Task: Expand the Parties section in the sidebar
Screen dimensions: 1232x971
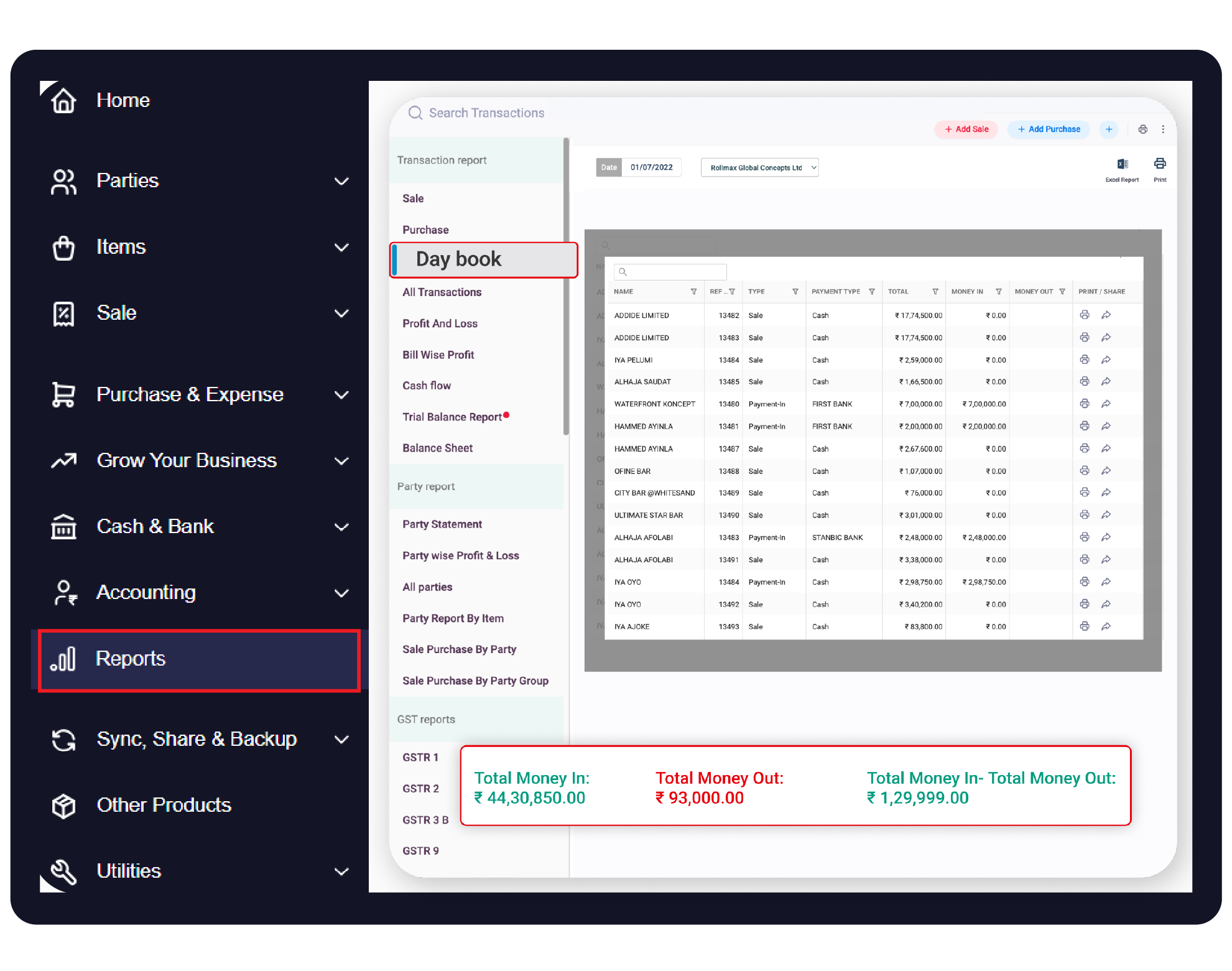Action: [x=341, y=180]
